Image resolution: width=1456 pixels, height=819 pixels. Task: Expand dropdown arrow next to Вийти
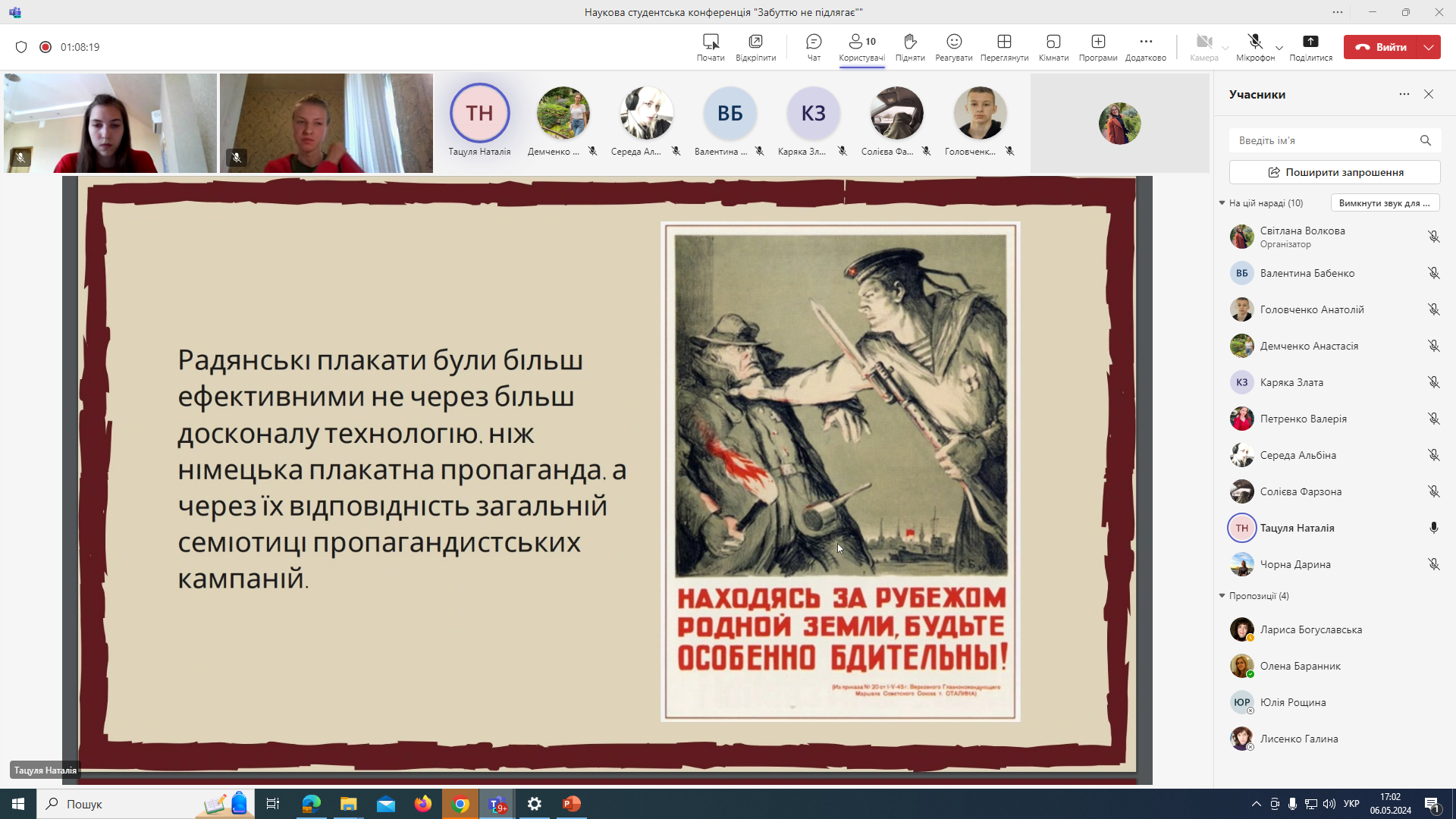click(x=1429, y=47)
